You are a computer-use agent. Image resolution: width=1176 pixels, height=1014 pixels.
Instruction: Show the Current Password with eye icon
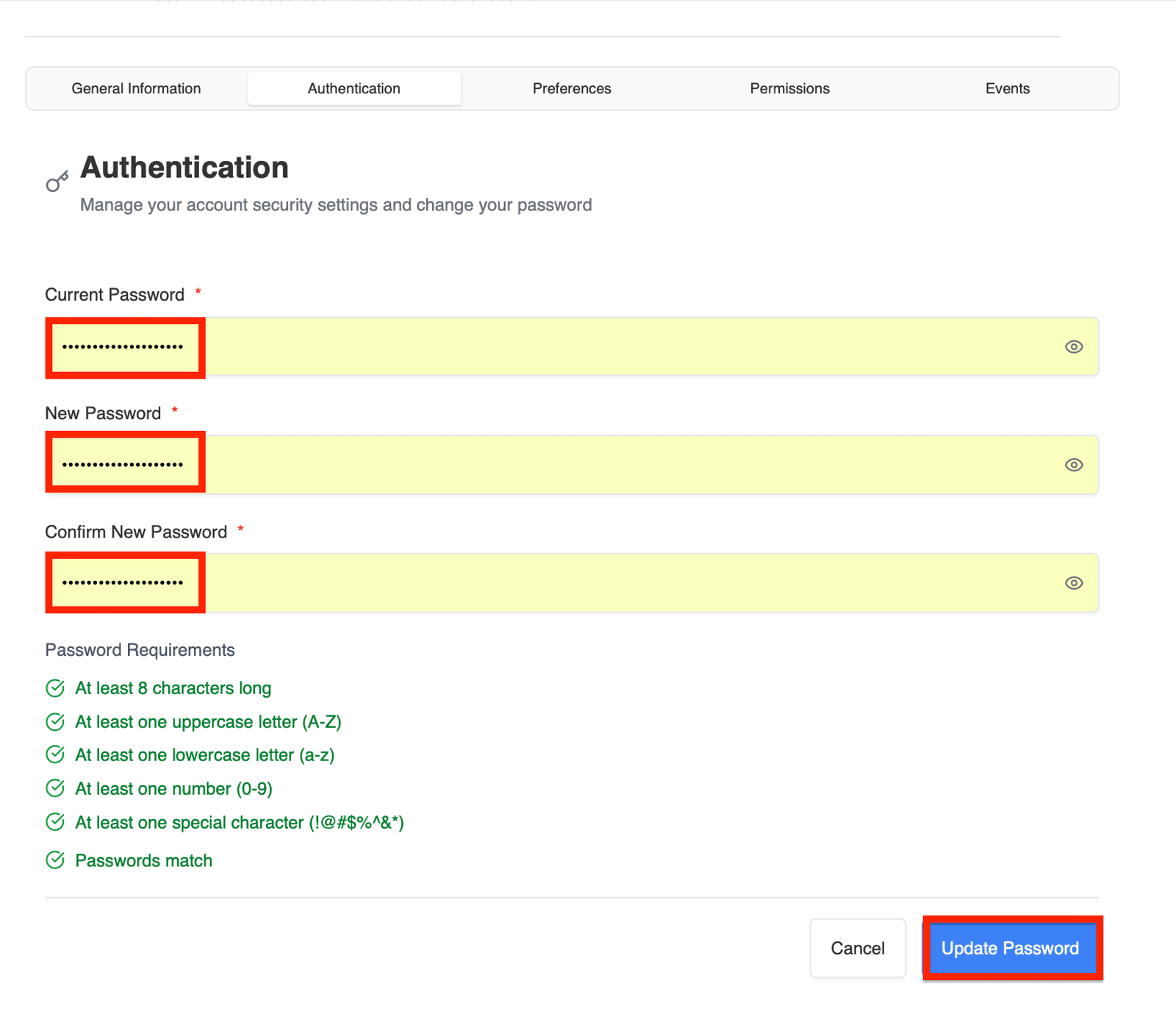click(x=1074, y=347)
